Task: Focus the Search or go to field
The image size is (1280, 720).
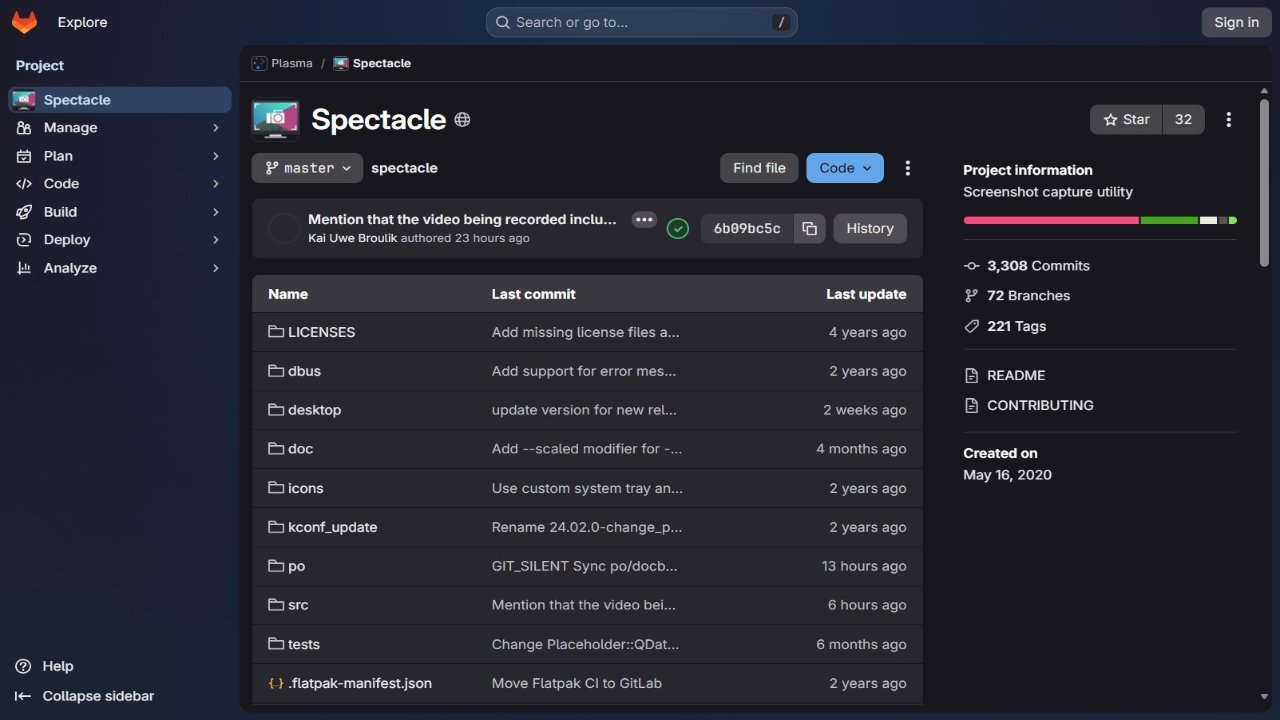Action: pos(642,22)
